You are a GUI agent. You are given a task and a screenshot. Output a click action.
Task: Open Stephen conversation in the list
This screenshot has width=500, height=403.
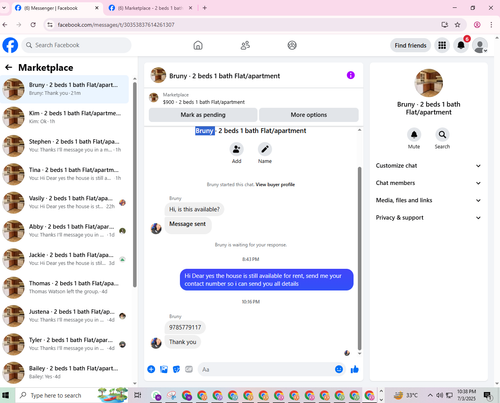click(x=65, y=146)
